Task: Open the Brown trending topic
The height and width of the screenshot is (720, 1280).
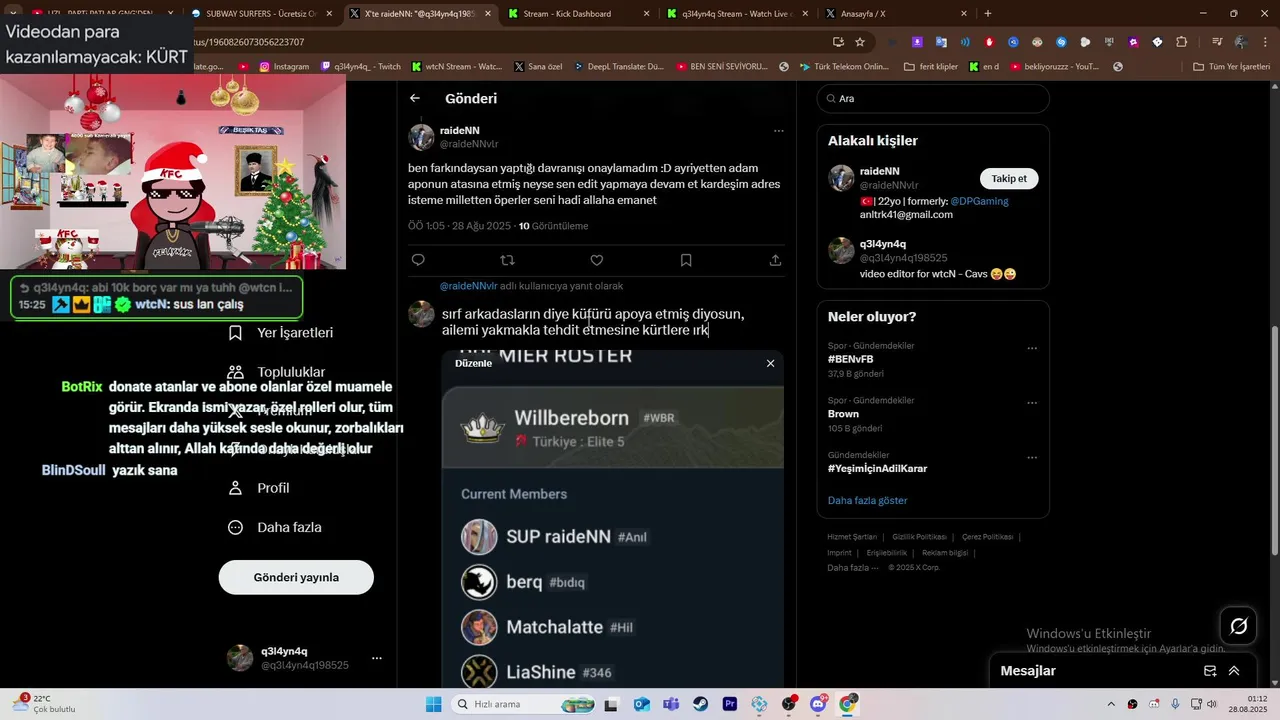Action: pos(843,413)
